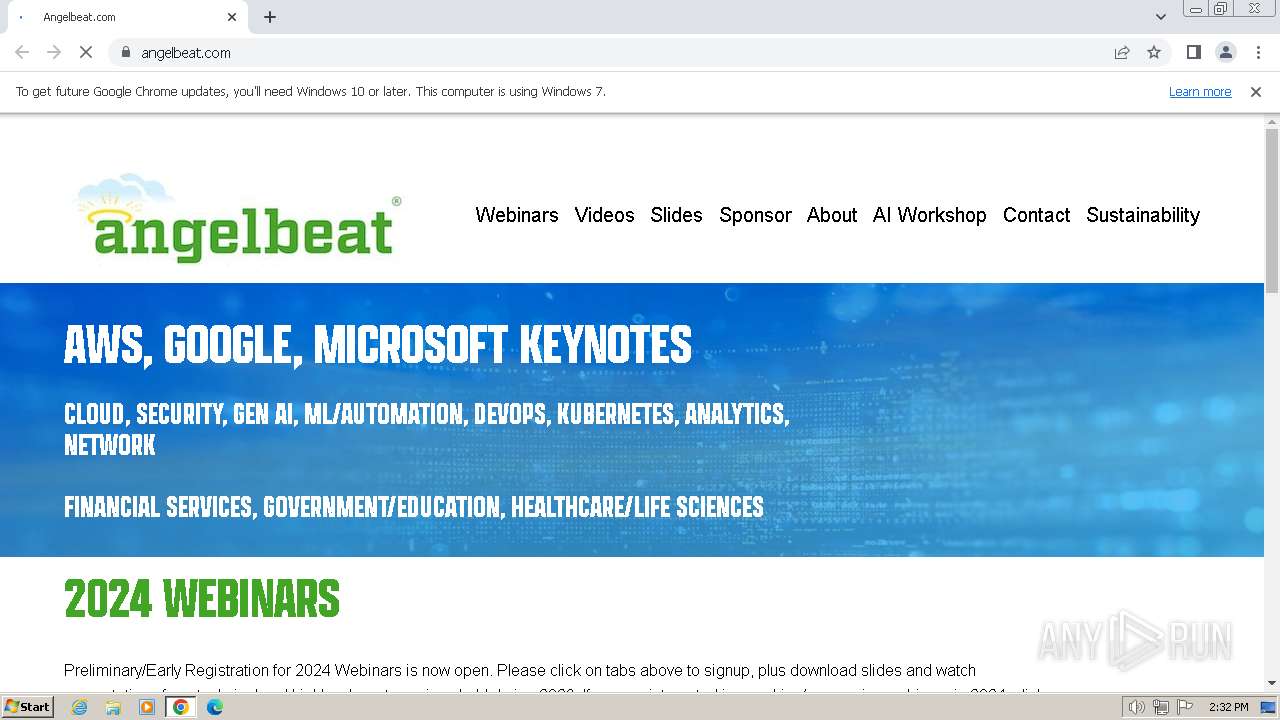Open the Sponsor menu item

[x=755, y=215]
